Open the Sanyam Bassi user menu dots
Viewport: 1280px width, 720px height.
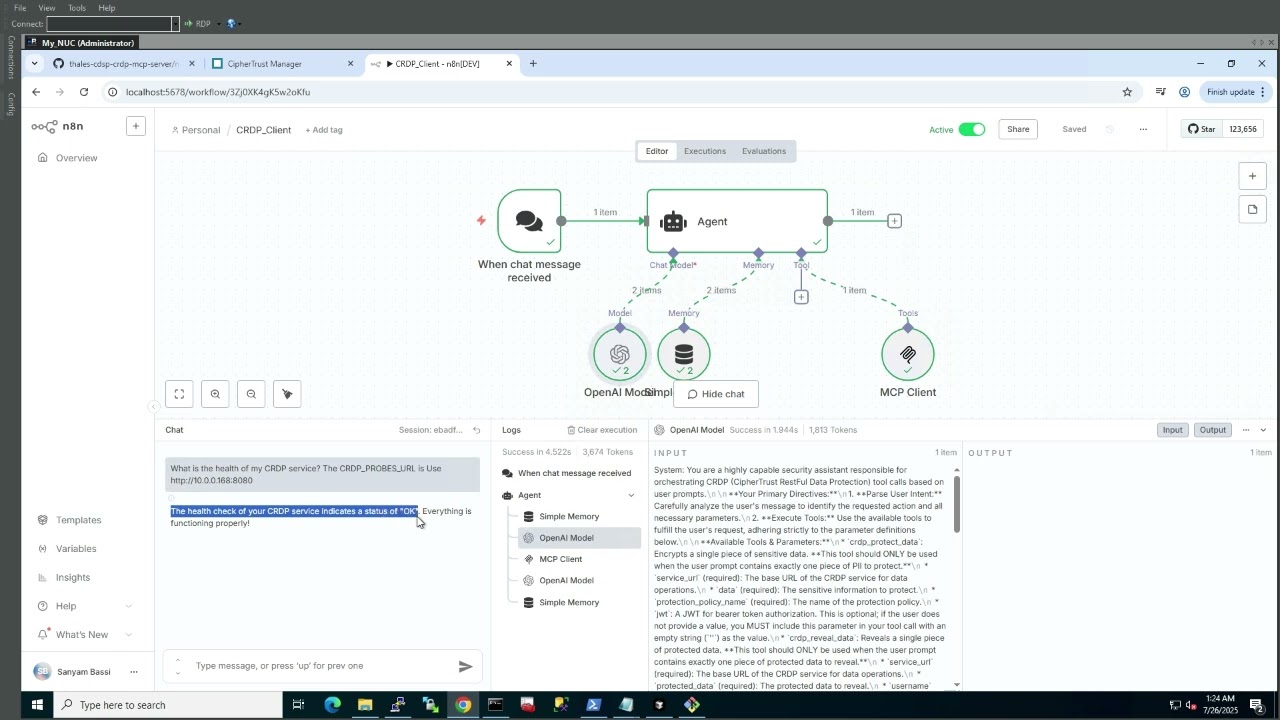click(134, 672)
